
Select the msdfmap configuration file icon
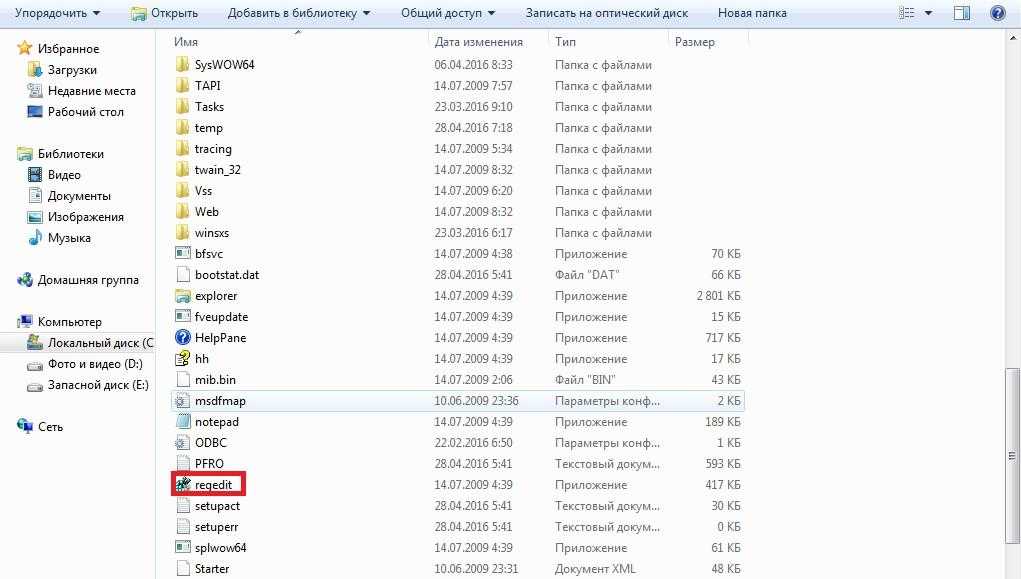(183, 401)
